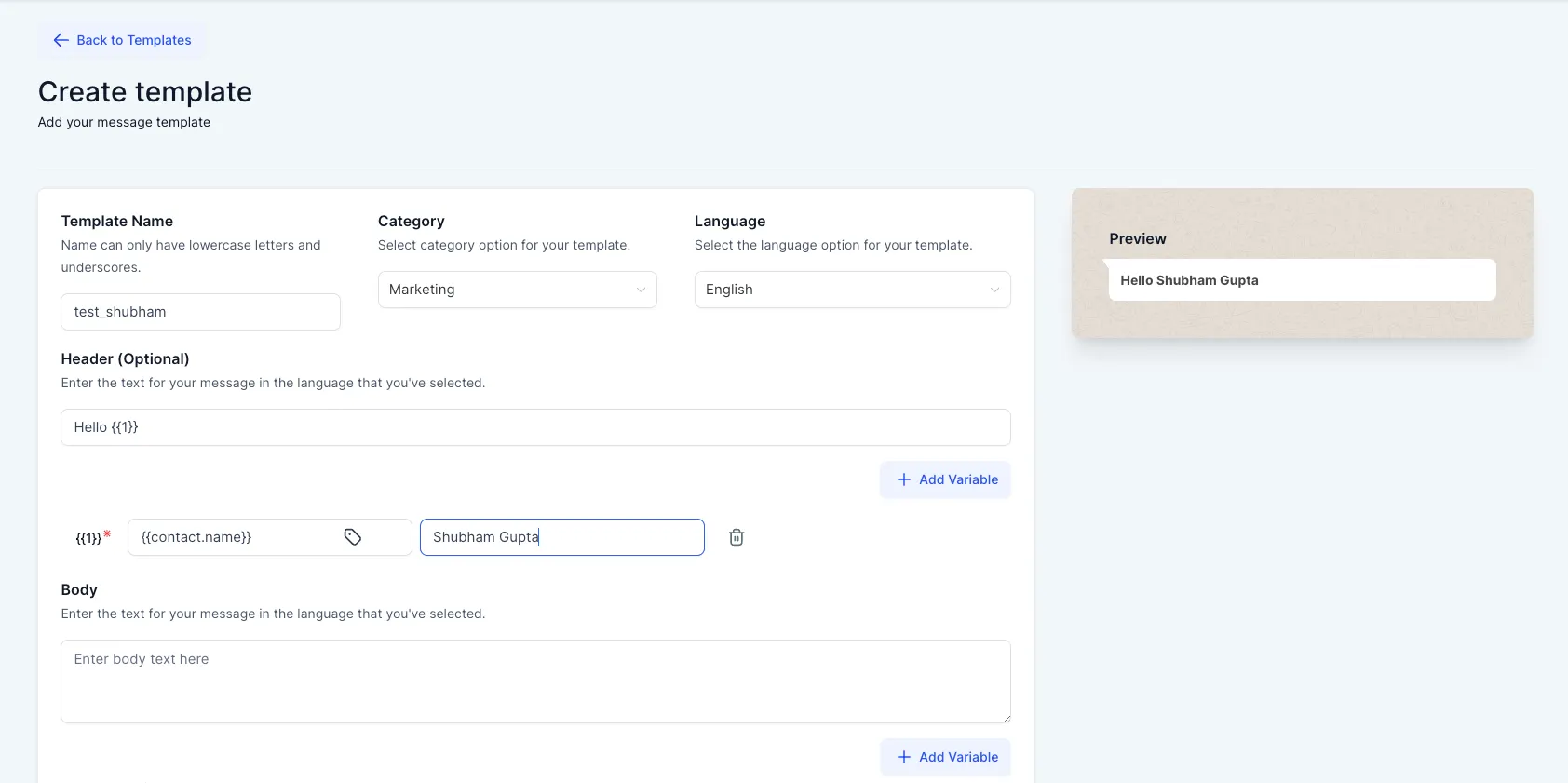Focus the Template Name field test_shubham
The width and height of the screenshot is (1568, 783).
pyautogui.click(x=201, y=312)
